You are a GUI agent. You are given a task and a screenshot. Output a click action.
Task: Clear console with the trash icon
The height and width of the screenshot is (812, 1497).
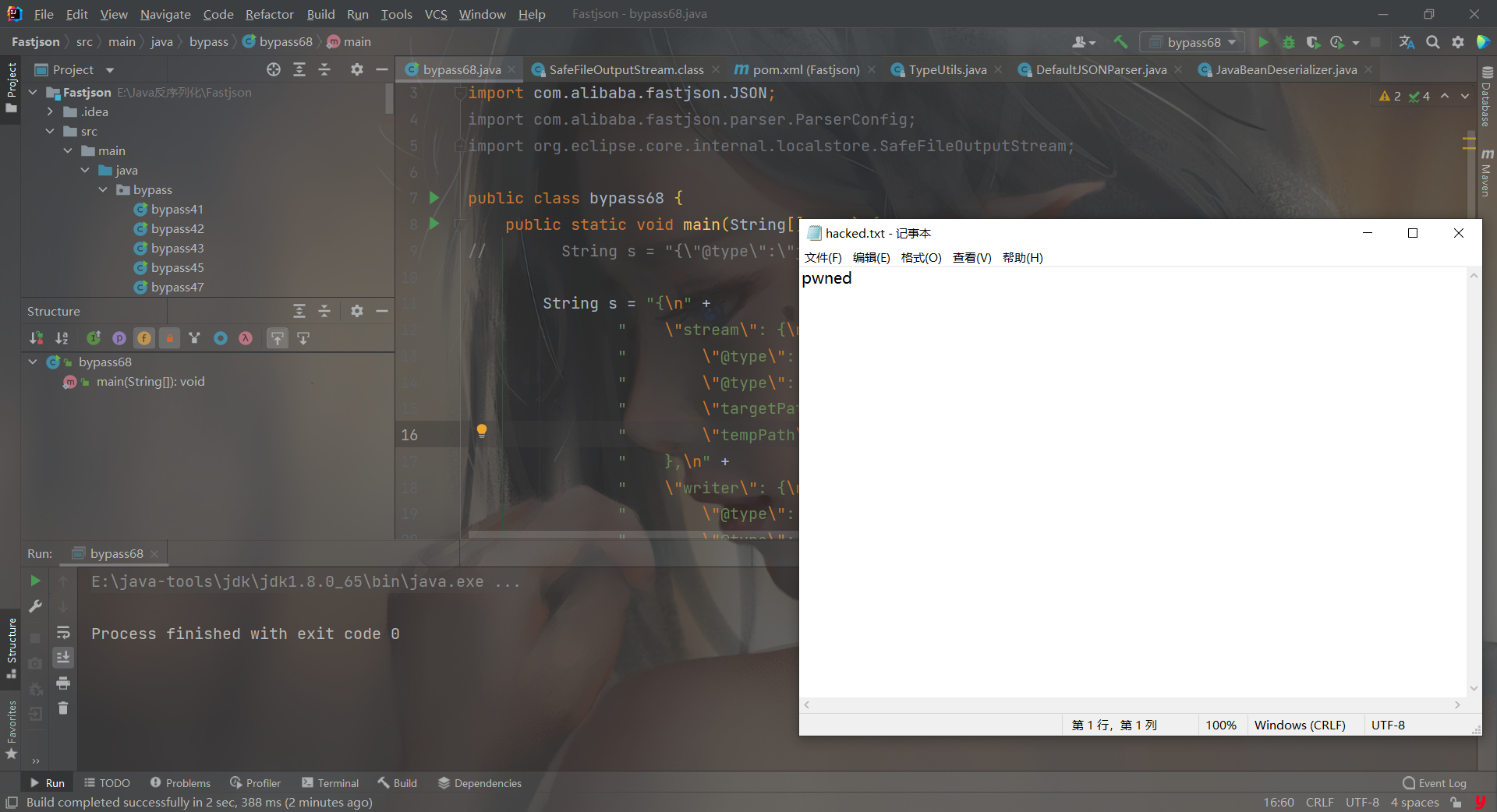coord(63,708)
